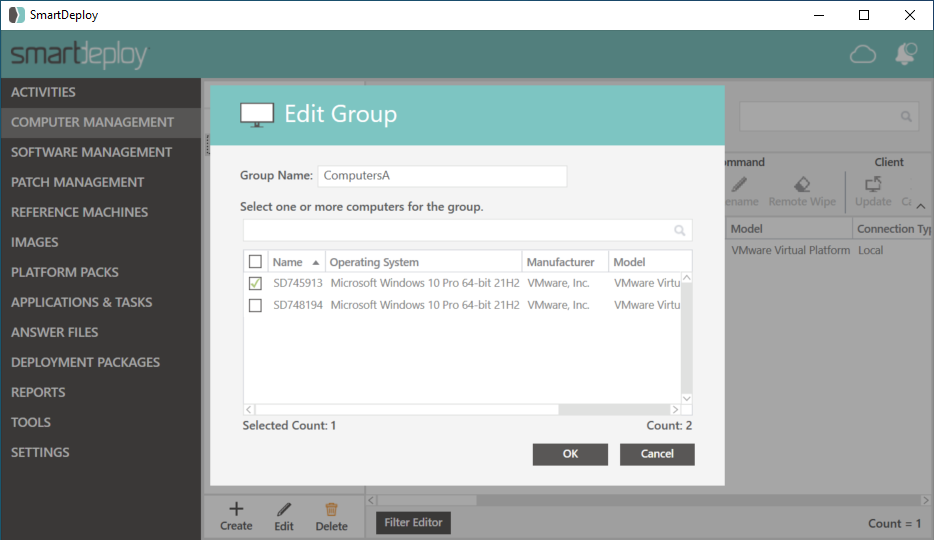
Task: Click the Update client icon
Action: [x=873, y=185]
